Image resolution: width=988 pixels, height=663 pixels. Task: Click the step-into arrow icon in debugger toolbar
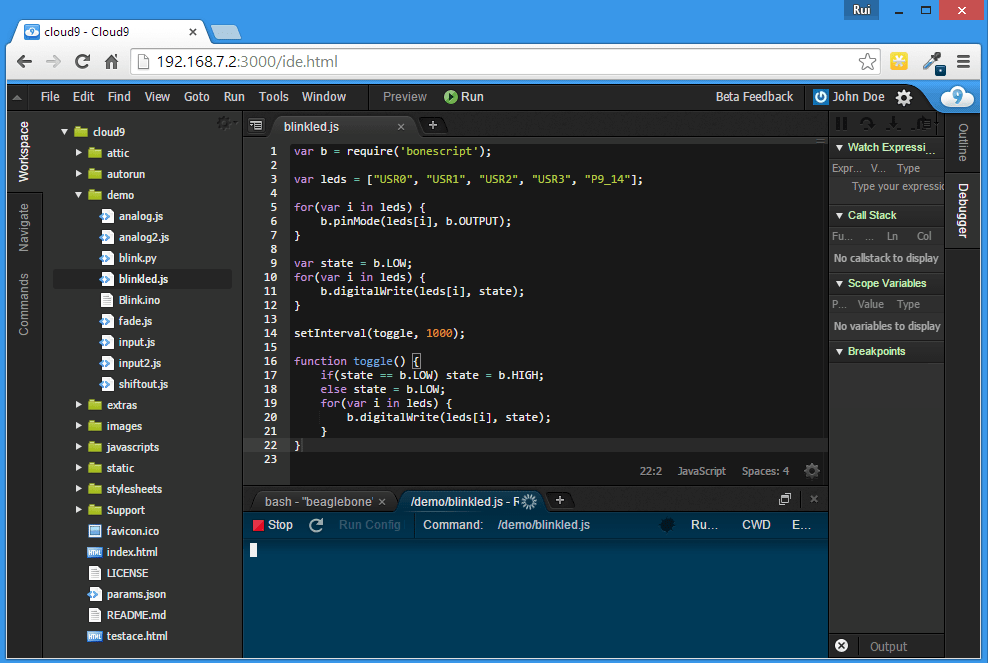click(891, 123)
